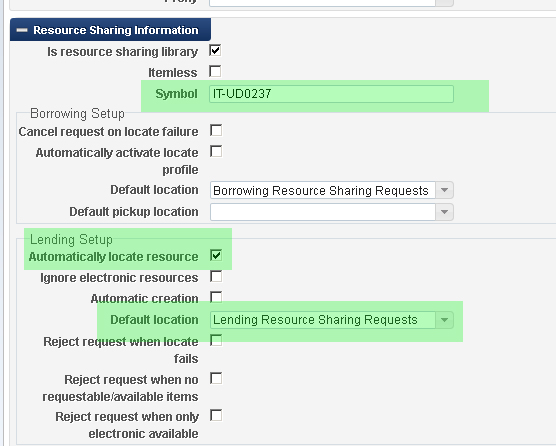This screenshot has height=446, width=556.
Task: Enable Reject request when no requestable items
Action: point(216,378)
